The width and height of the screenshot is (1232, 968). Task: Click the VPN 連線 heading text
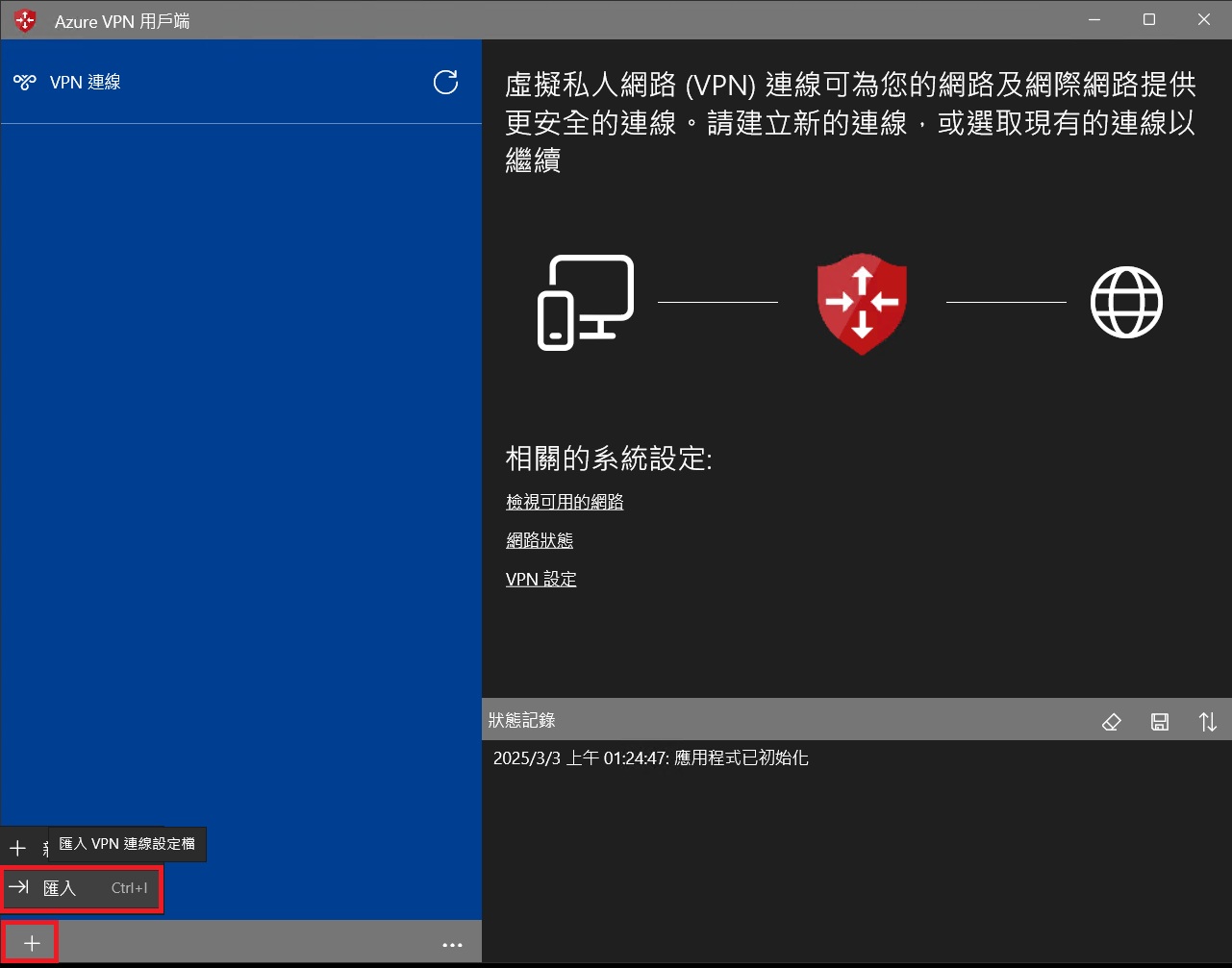[86, 83]
